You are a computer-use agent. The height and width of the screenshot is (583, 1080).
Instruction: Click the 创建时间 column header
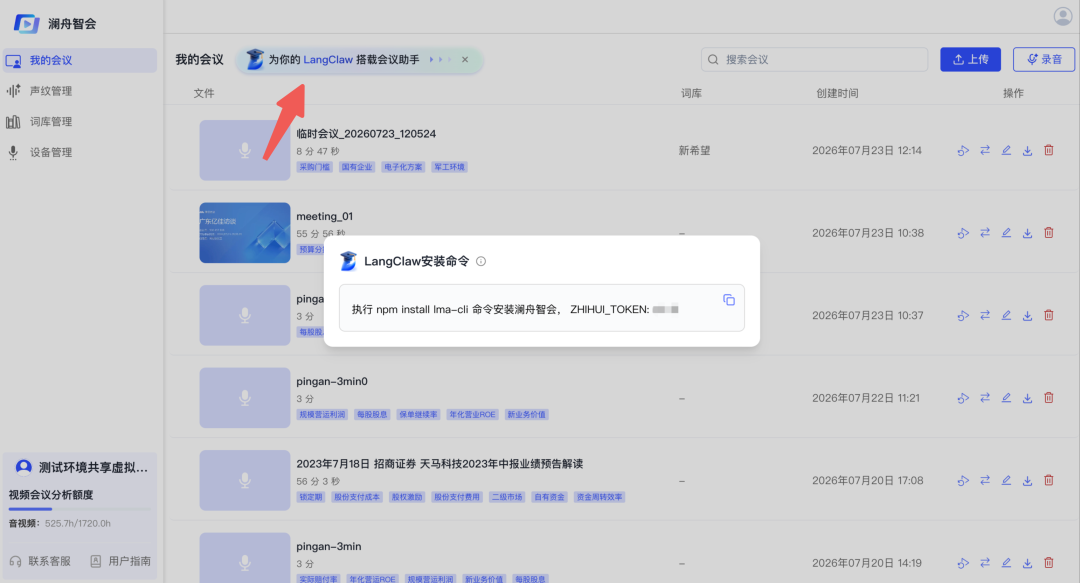(837, 93)
